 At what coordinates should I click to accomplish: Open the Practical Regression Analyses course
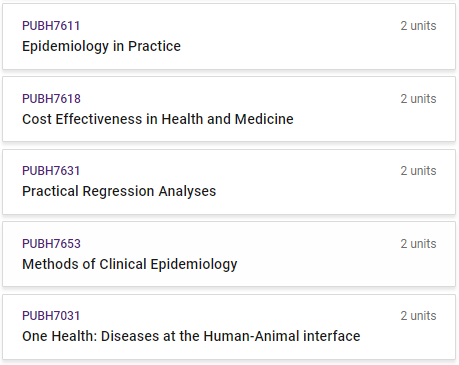click(x=119, y=191)
